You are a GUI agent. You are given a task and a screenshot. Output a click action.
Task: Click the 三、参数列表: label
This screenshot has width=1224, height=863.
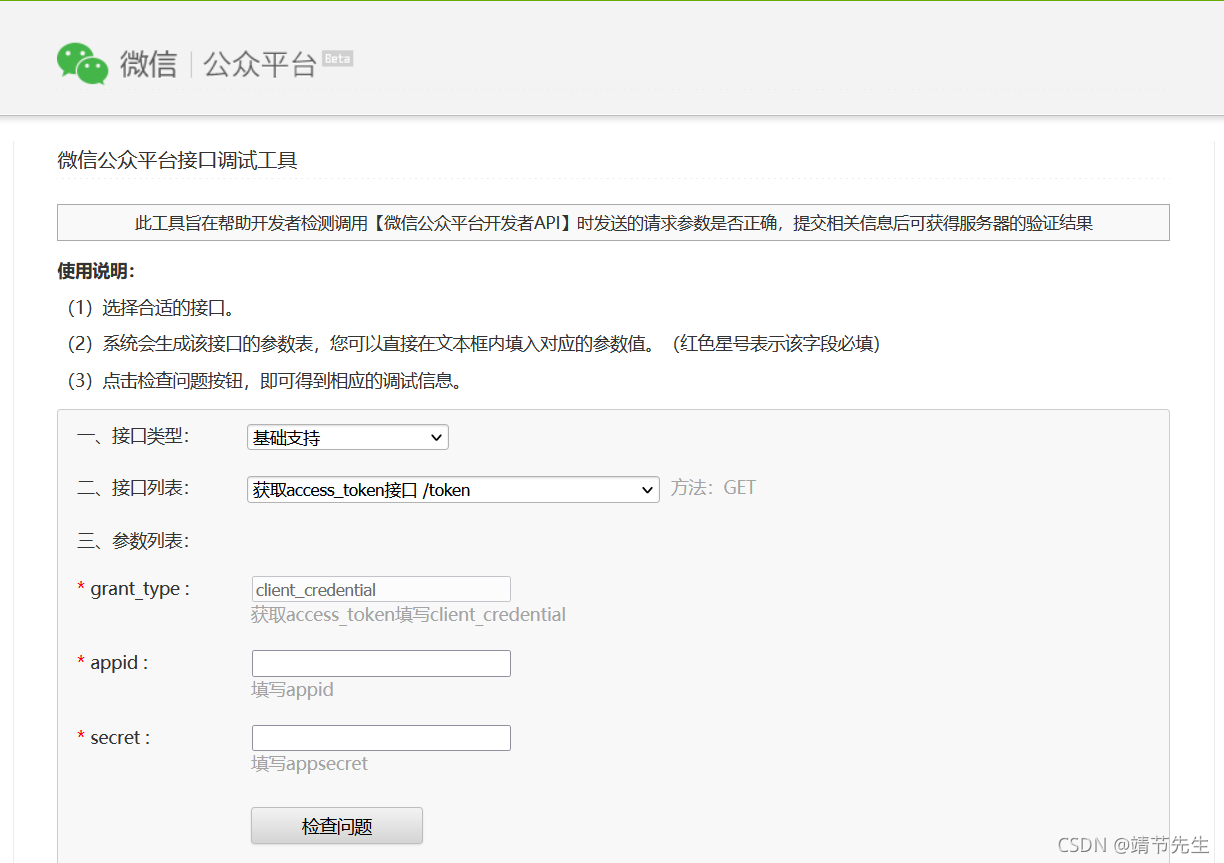coord(133,541)
